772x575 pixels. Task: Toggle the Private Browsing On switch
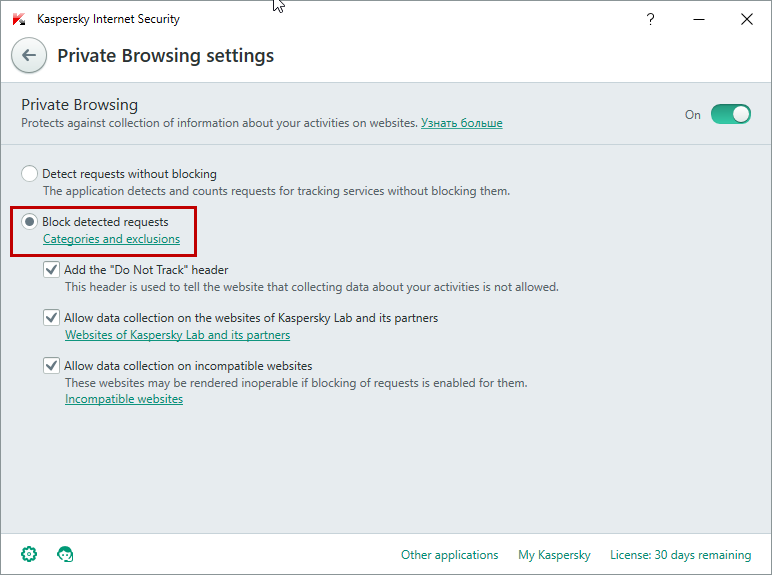click(x=731, y=114)
